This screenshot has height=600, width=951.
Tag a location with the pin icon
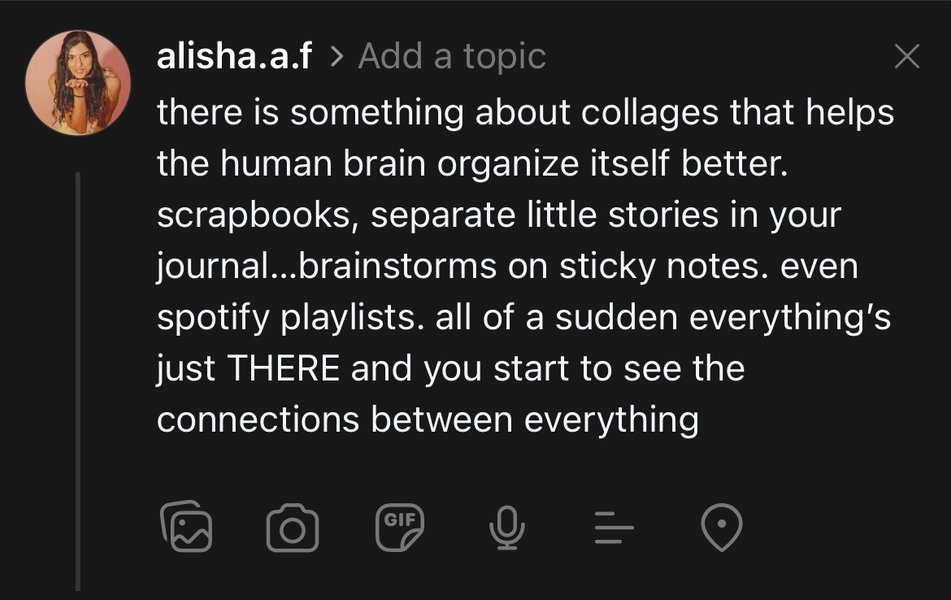pyautogui.click(x=721, y=526)
